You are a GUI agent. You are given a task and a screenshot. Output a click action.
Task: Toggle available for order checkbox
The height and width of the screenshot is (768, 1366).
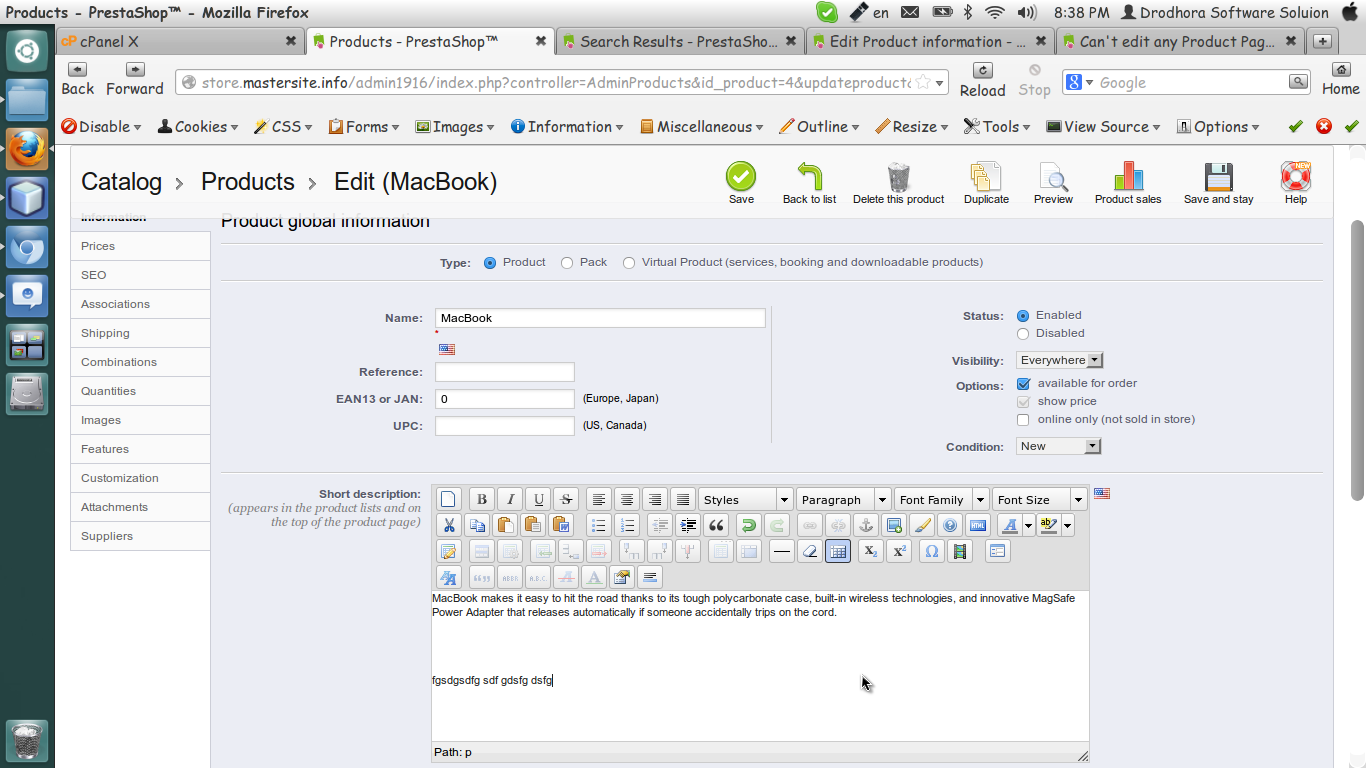[x=1023, y=384]
